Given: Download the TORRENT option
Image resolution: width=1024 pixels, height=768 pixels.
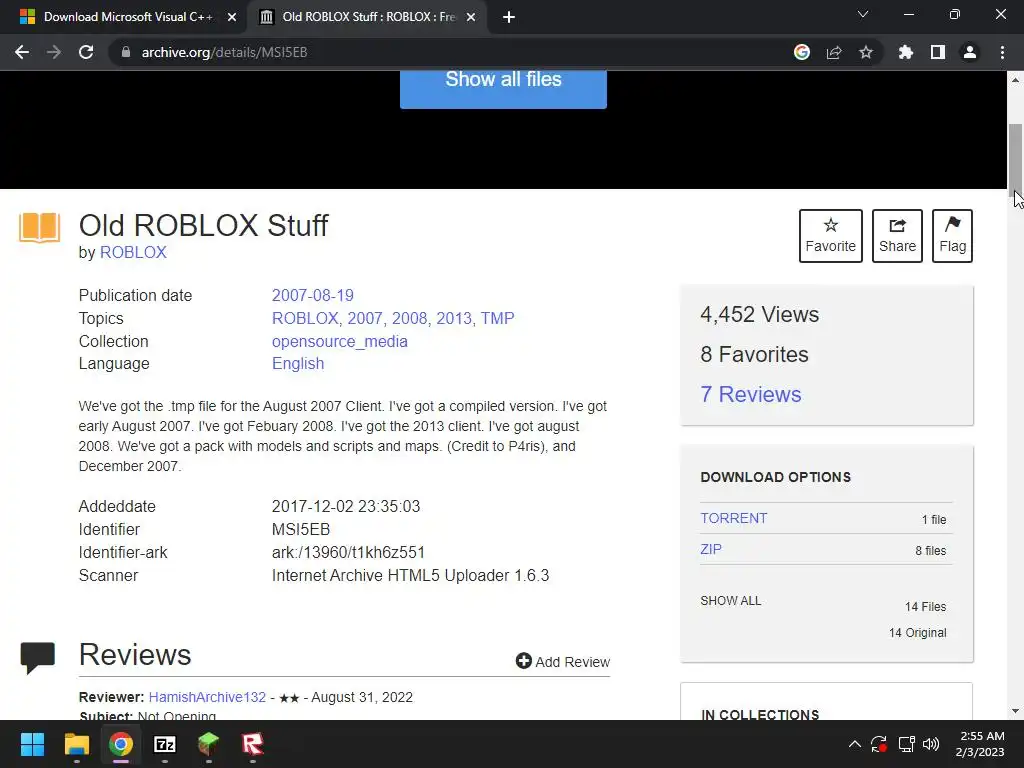Looking at the screenshot, I should (x=734, y=518).
